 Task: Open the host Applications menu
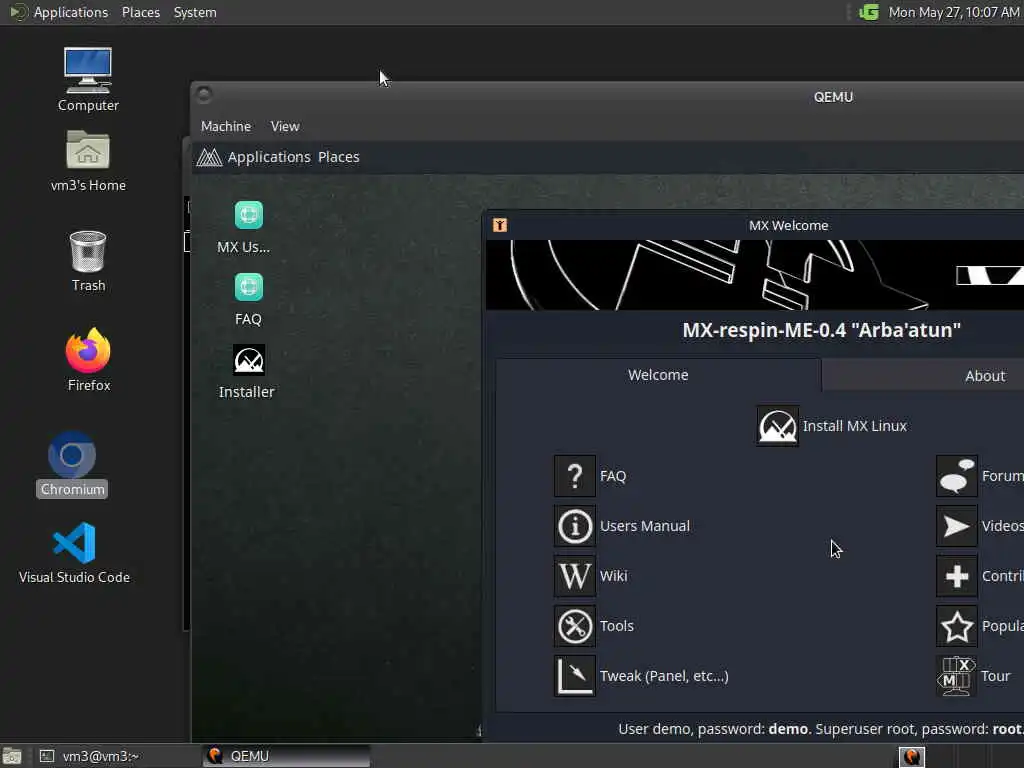pos(71,12)
